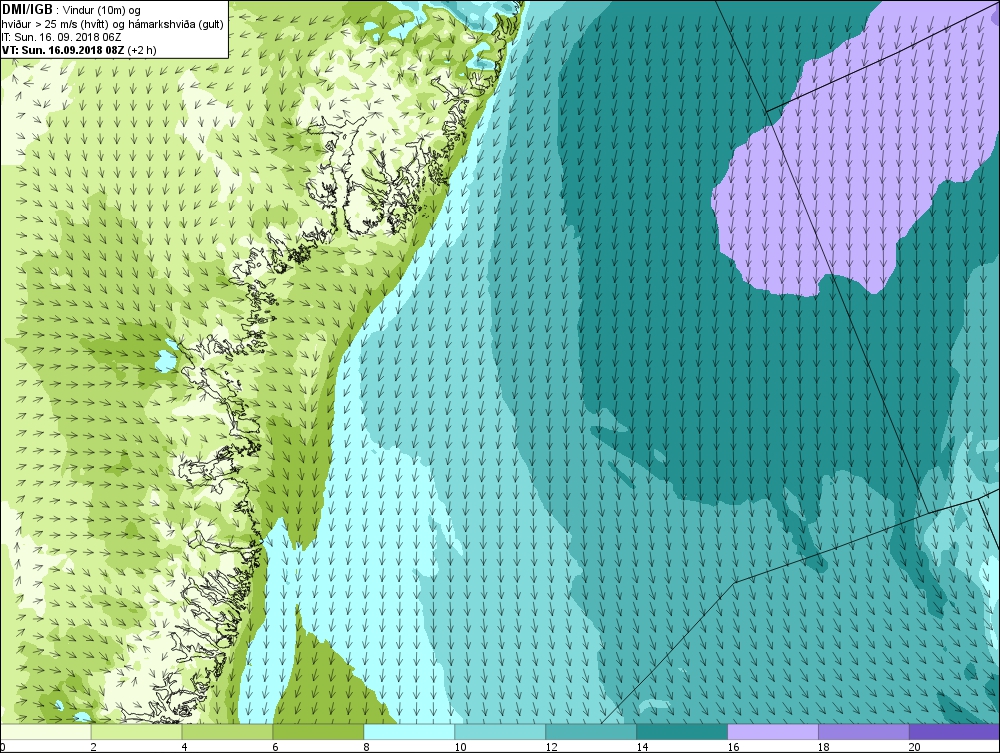
Task: Click the 8–10 m/s light cyan legend swatch
Action: click(409, 732)
